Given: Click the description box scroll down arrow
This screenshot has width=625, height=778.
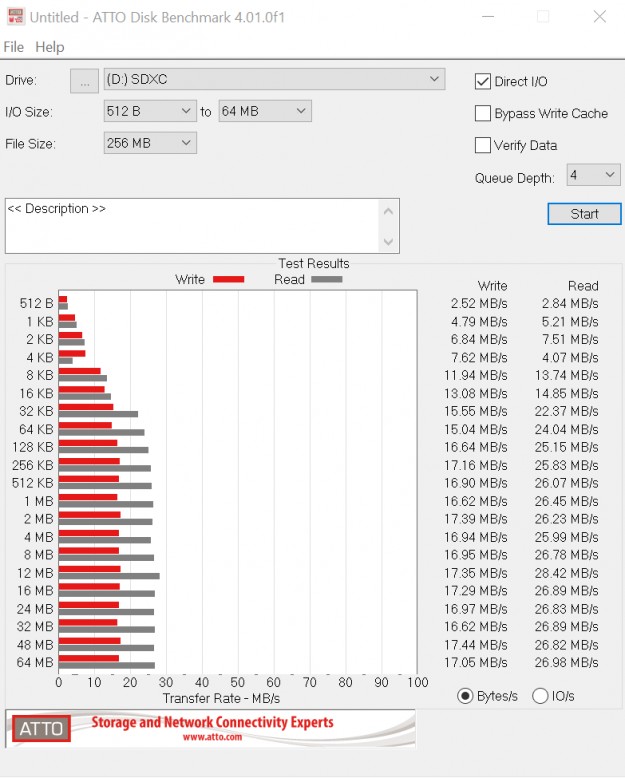Looking at the screenshot, I should (389, 242).
